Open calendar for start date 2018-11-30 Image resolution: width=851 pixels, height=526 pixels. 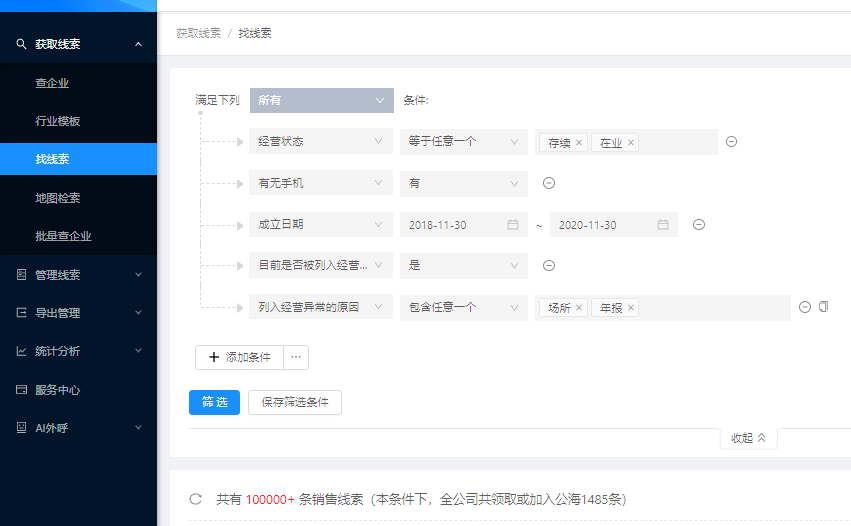513,225
